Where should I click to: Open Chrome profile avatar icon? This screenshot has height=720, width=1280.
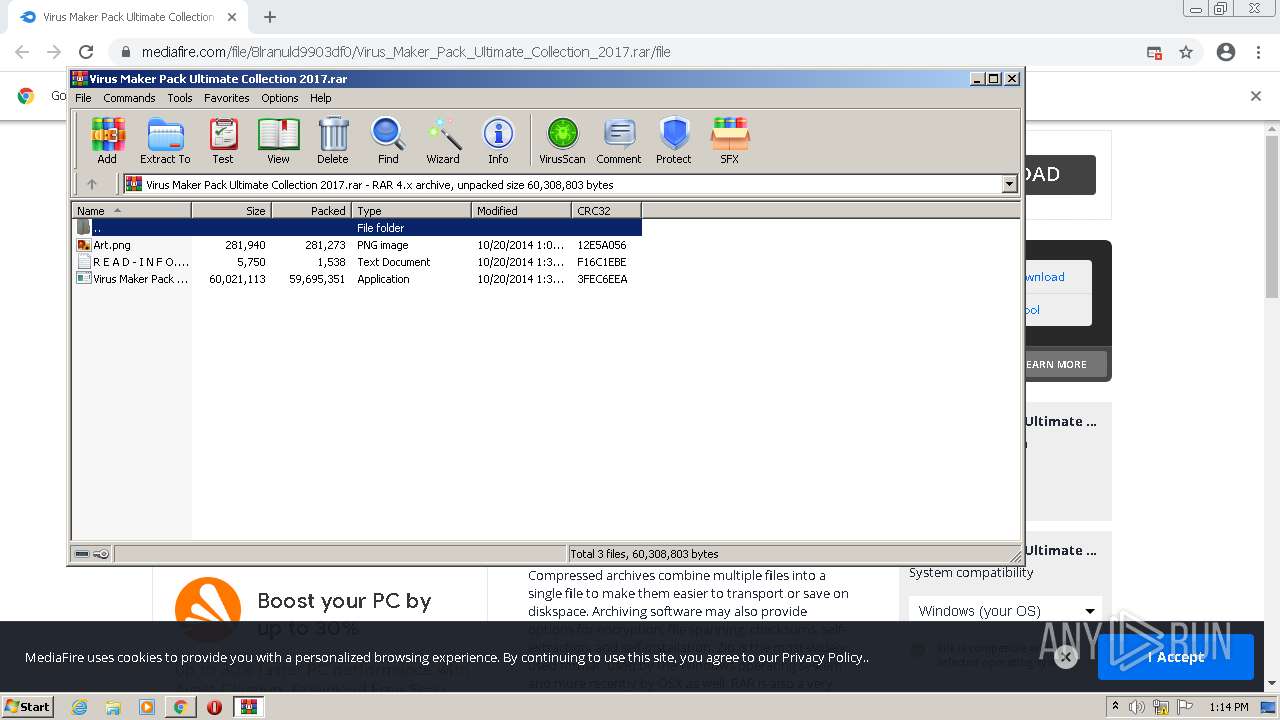(1226, 52)
